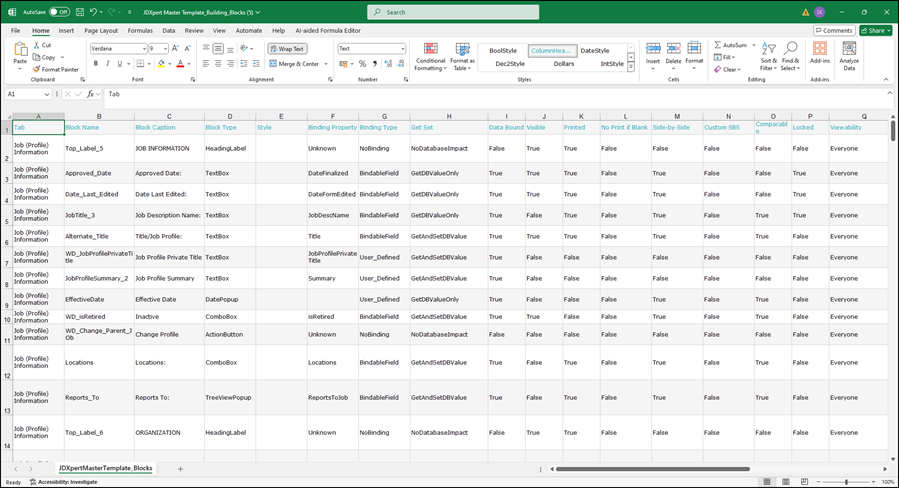The height and width of the screenshot is (488, 899).
Task: Open the Text number format dropdown
Action: point(402,49)
